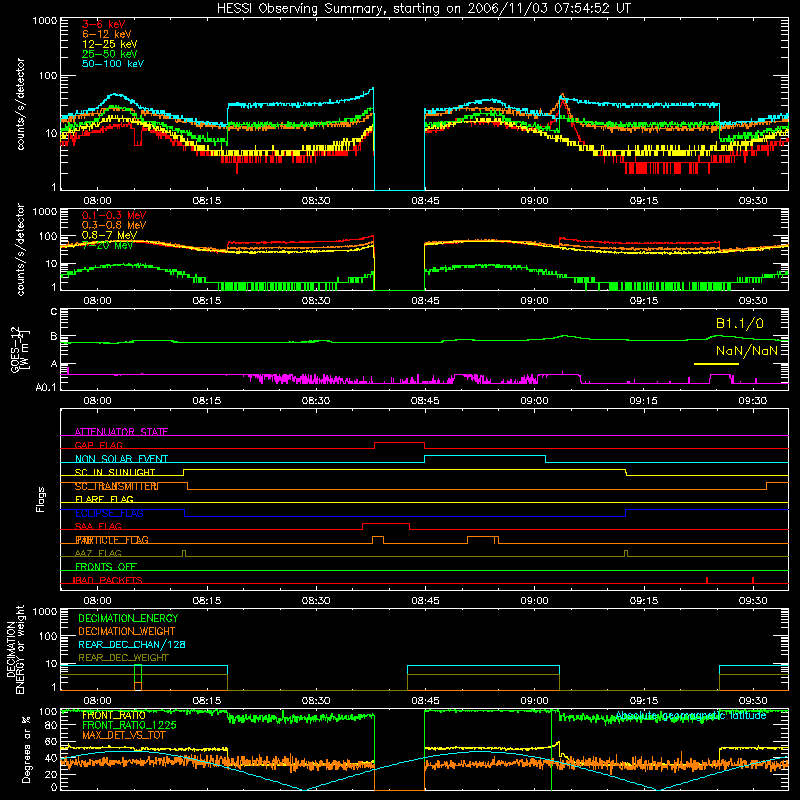Click the BAD_PACKETS flag label
The image size is (800, 800).
tap(108, 580)
